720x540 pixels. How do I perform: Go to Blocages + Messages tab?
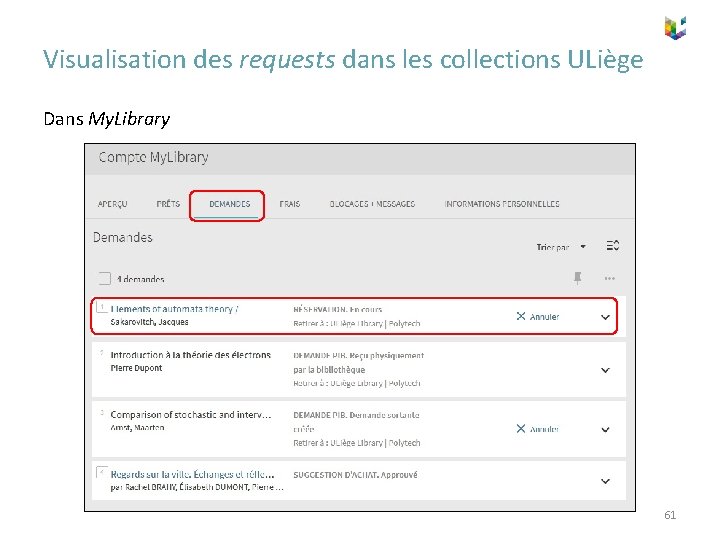click(372, 204)
